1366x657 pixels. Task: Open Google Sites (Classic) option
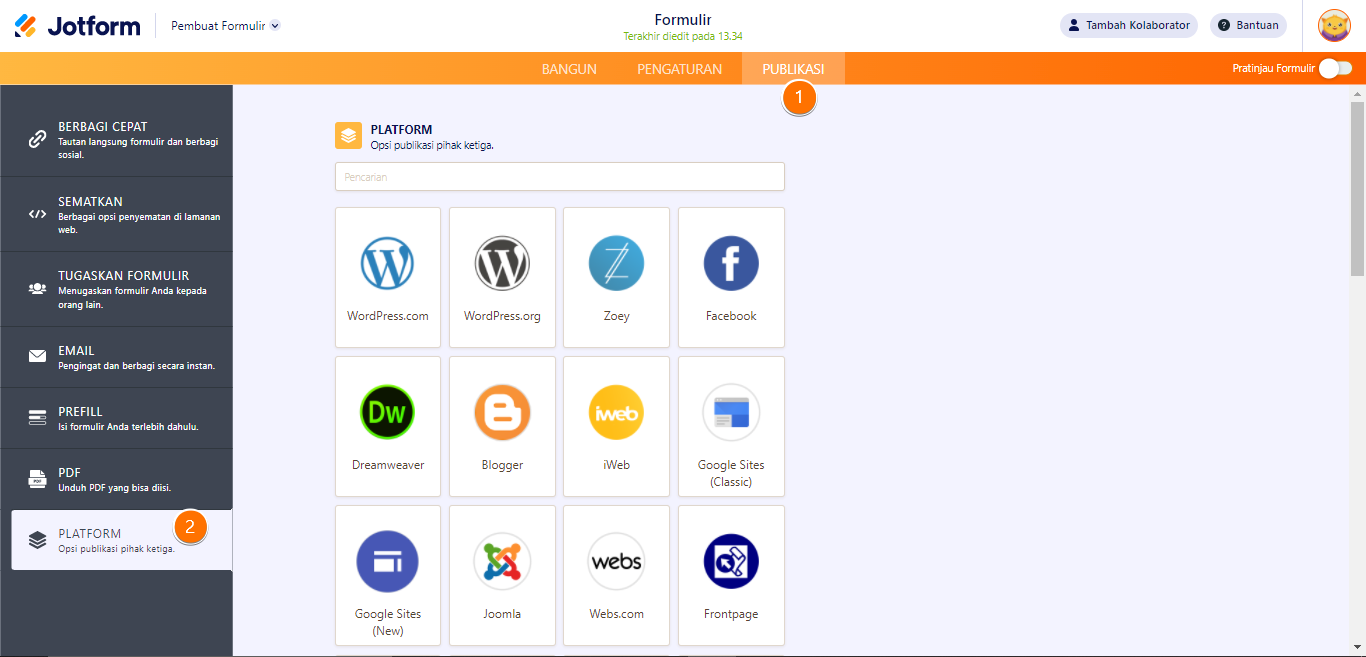tap(731, 426)
